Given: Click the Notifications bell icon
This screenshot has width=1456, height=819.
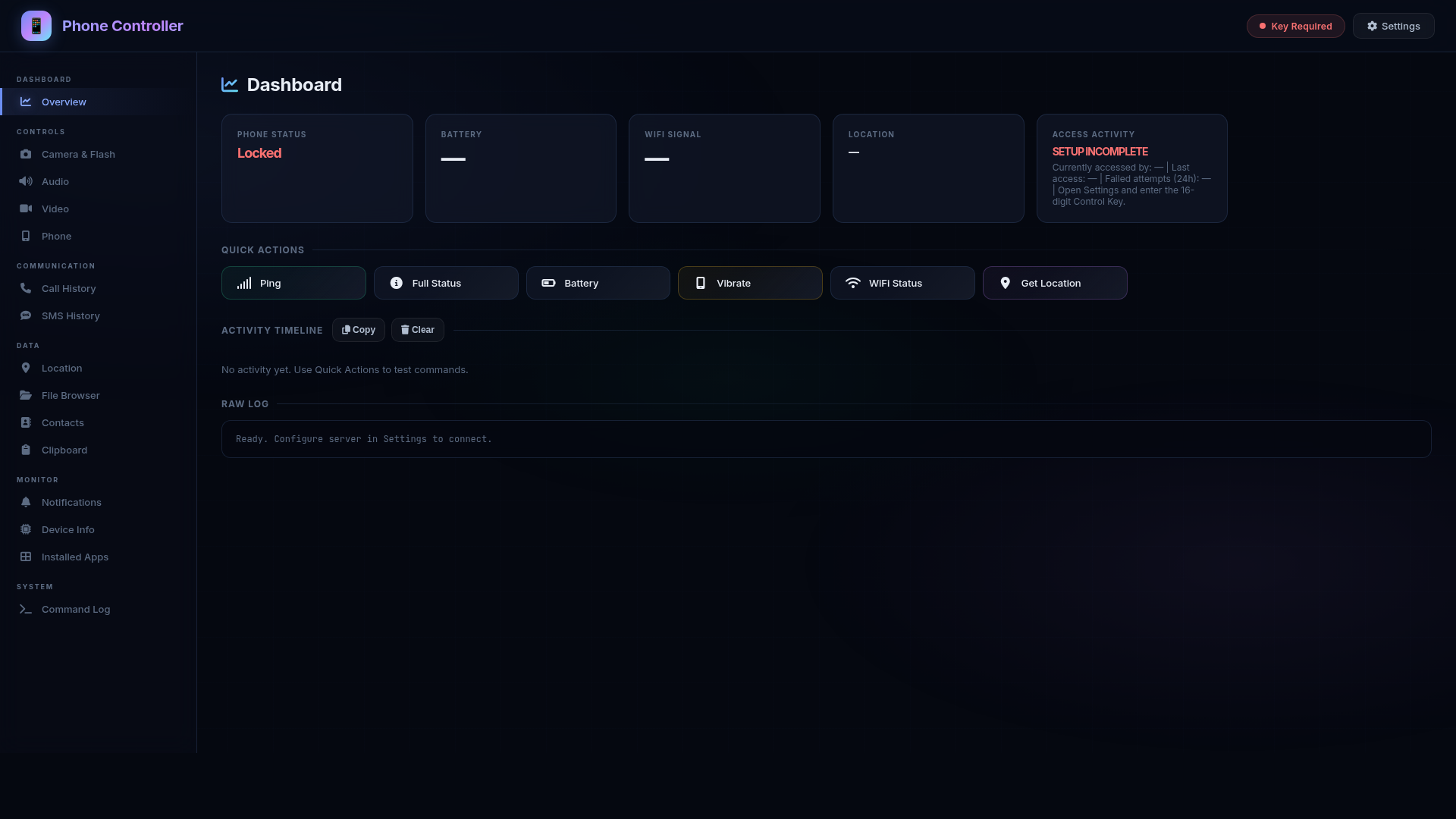Looking at the screenshot, I should (26, 502).
